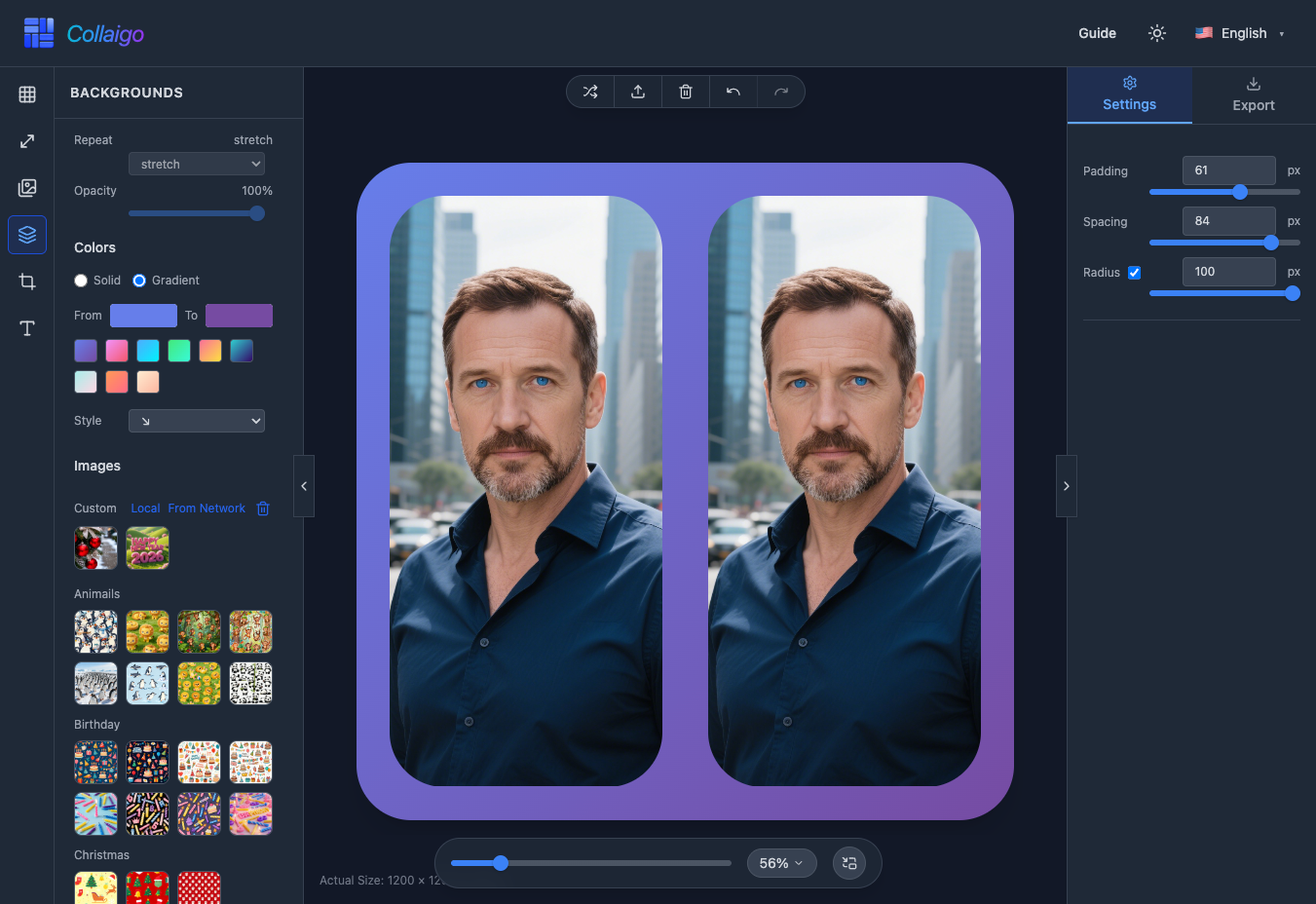Pick the orange-pink gradient preset

(210, 351)
